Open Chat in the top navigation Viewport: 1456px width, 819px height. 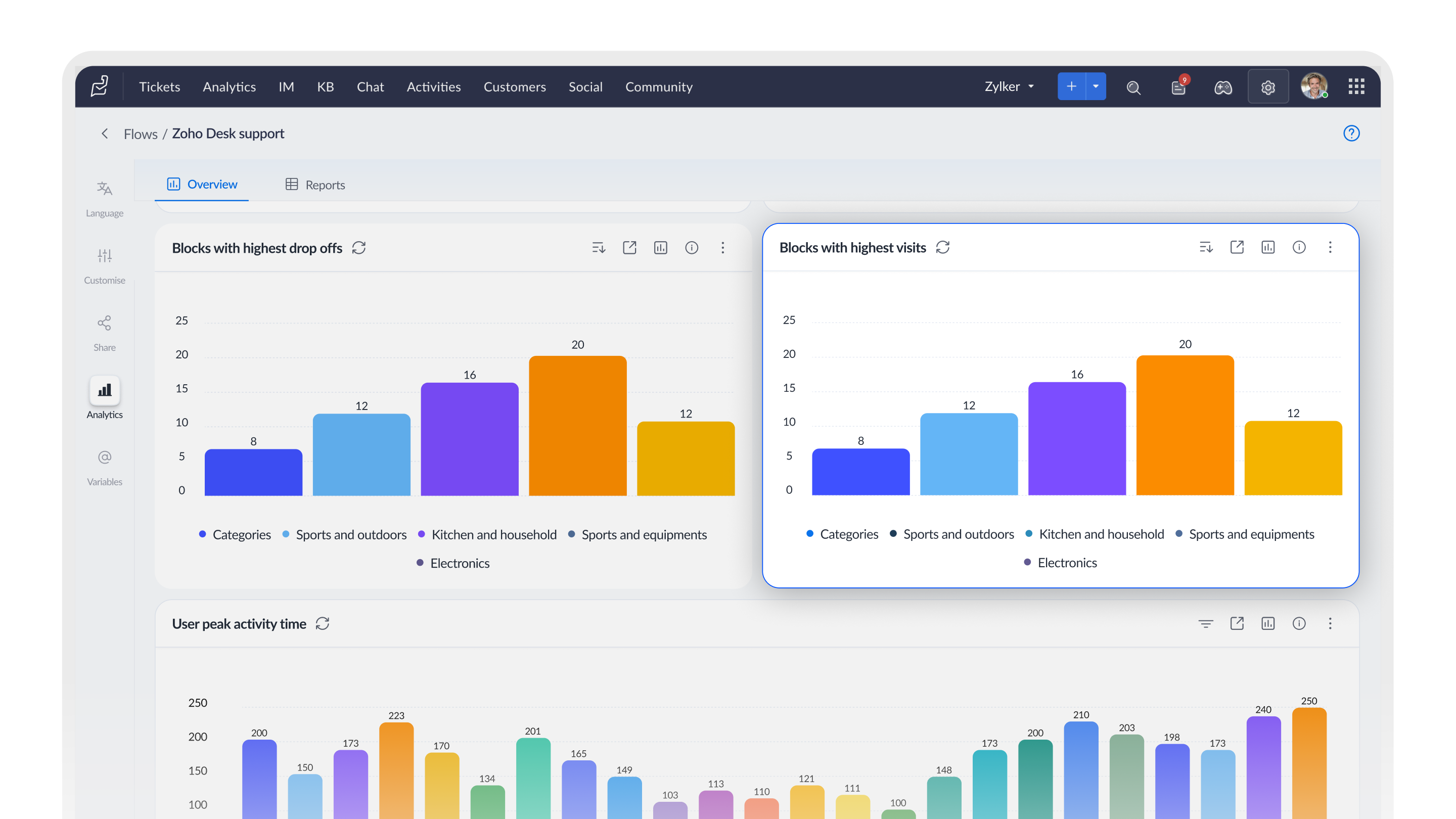[x=370, y=86]
